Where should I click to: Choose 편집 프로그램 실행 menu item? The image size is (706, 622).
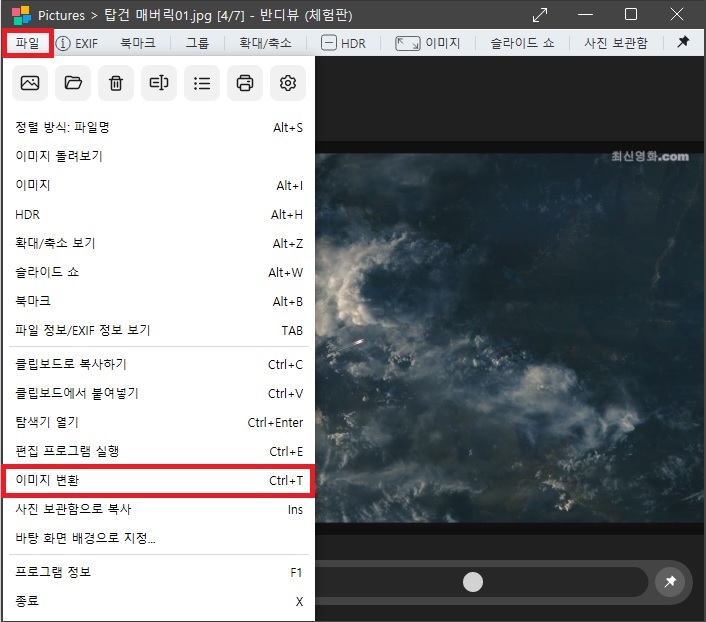pos(158,451)
